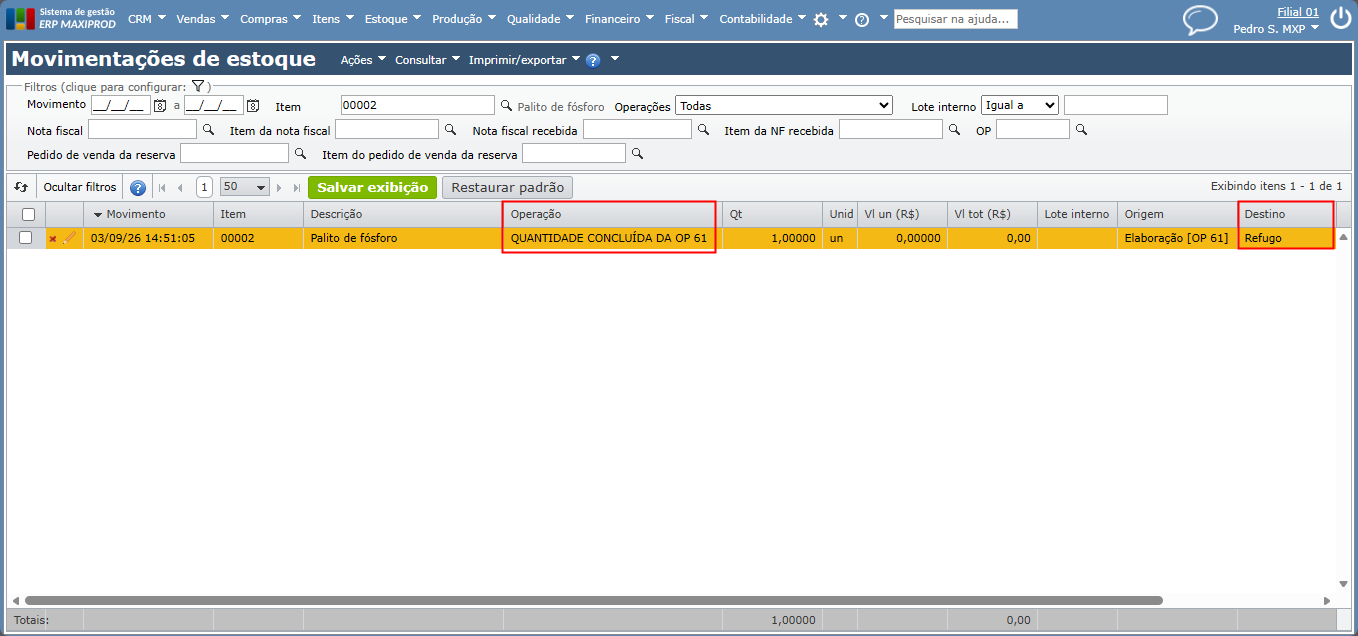Open the Operações dropdown showing Todas
1358x636 pixels.
784,105
